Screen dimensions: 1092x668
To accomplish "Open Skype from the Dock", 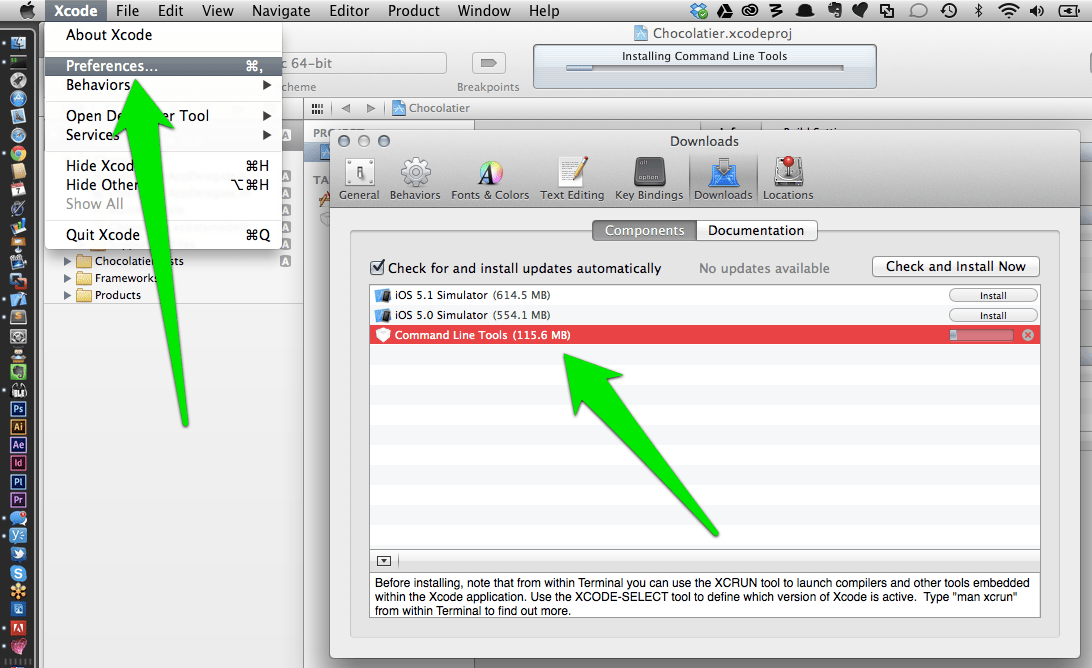I will tap(18, 573).
